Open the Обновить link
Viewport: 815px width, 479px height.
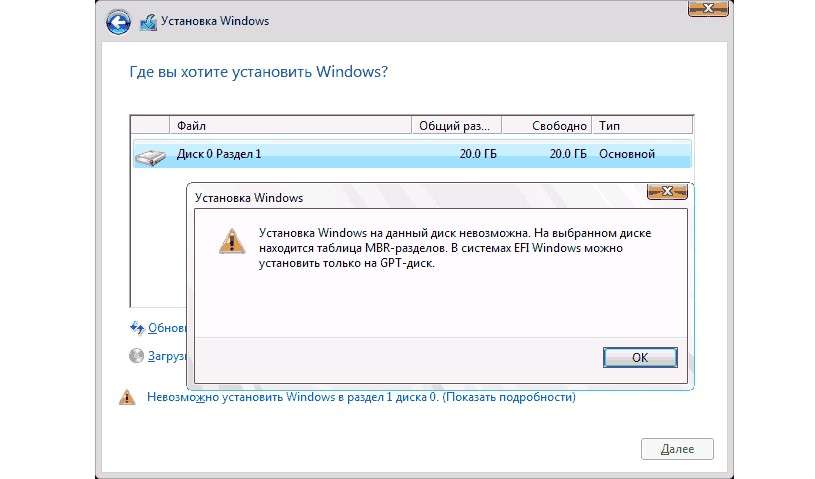click(167, 328)
